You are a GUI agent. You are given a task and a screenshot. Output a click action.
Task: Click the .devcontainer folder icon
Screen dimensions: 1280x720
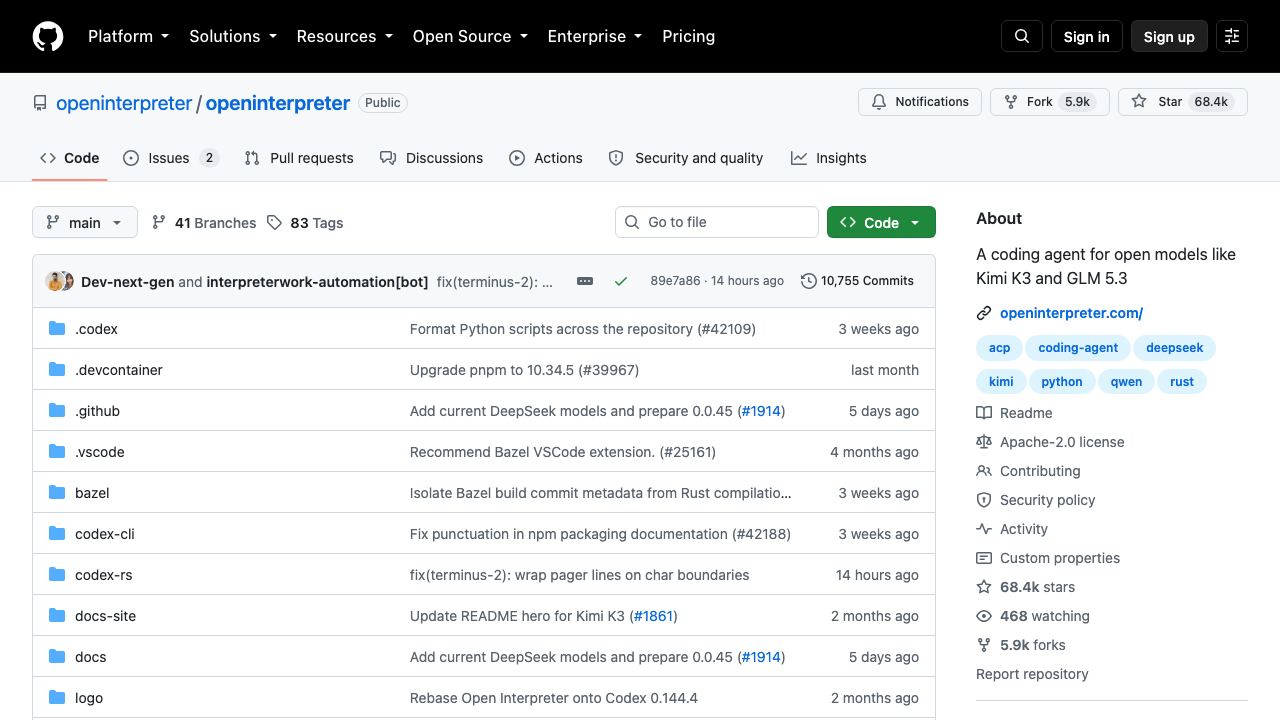[x=57, y=370]
